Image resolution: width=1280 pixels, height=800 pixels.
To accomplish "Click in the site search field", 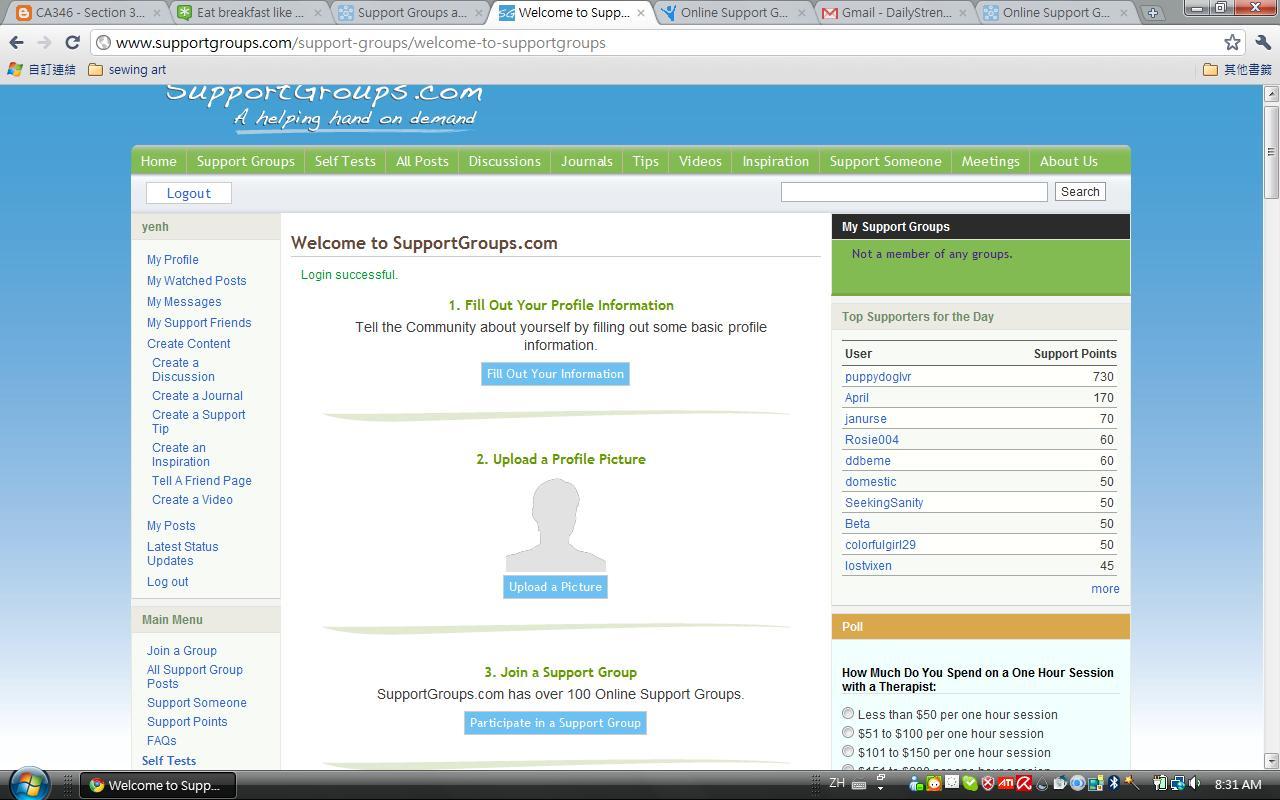I will point(914,192).
